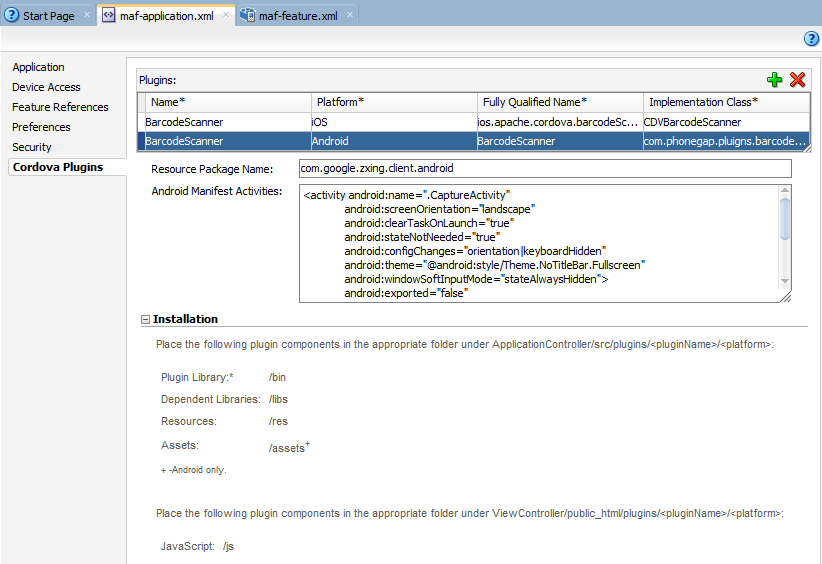Collapse the Installation section

pyautogui.click(x=145, y=319)
